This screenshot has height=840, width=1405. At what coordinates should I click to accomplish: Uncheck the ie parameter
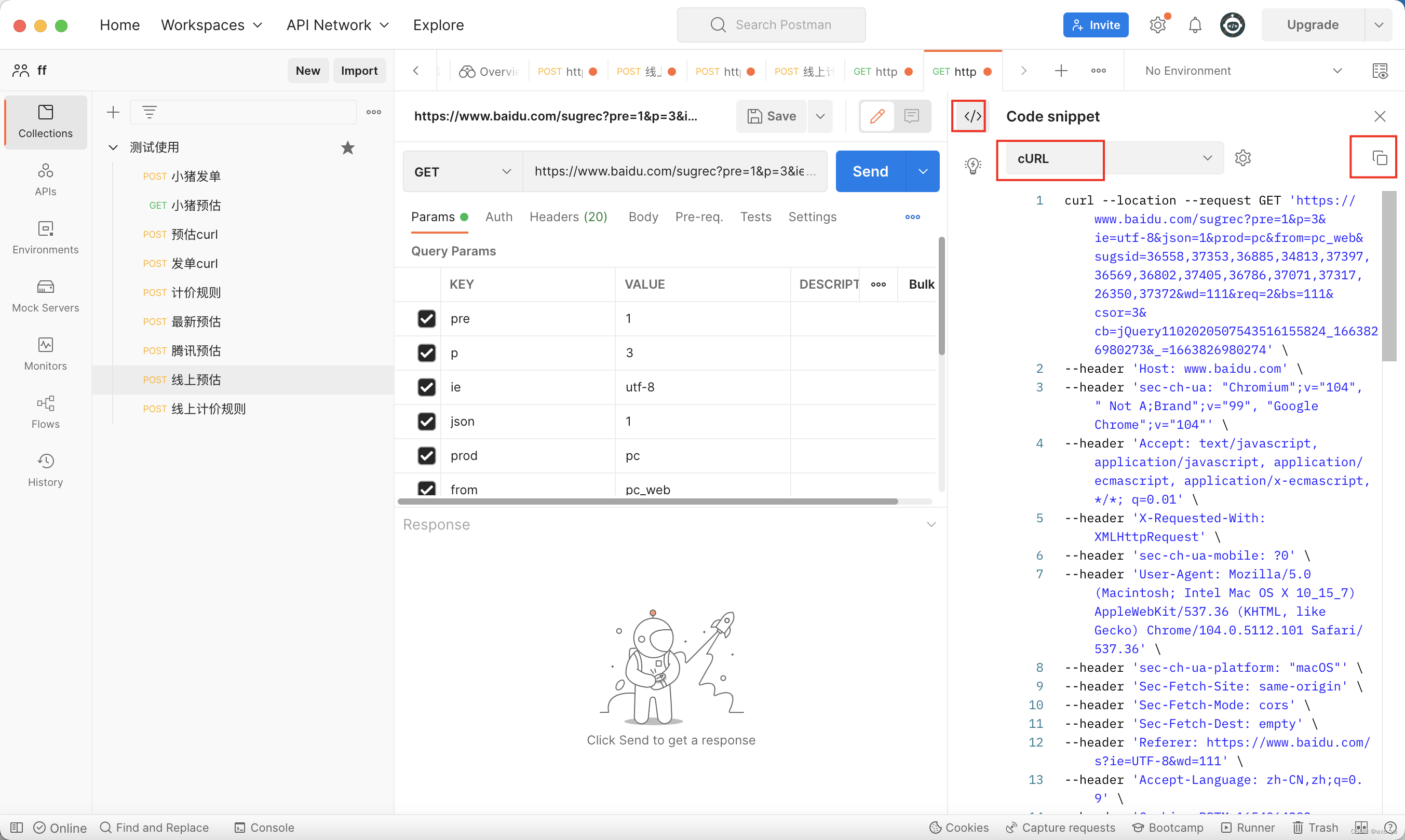(x=427, y=387)
